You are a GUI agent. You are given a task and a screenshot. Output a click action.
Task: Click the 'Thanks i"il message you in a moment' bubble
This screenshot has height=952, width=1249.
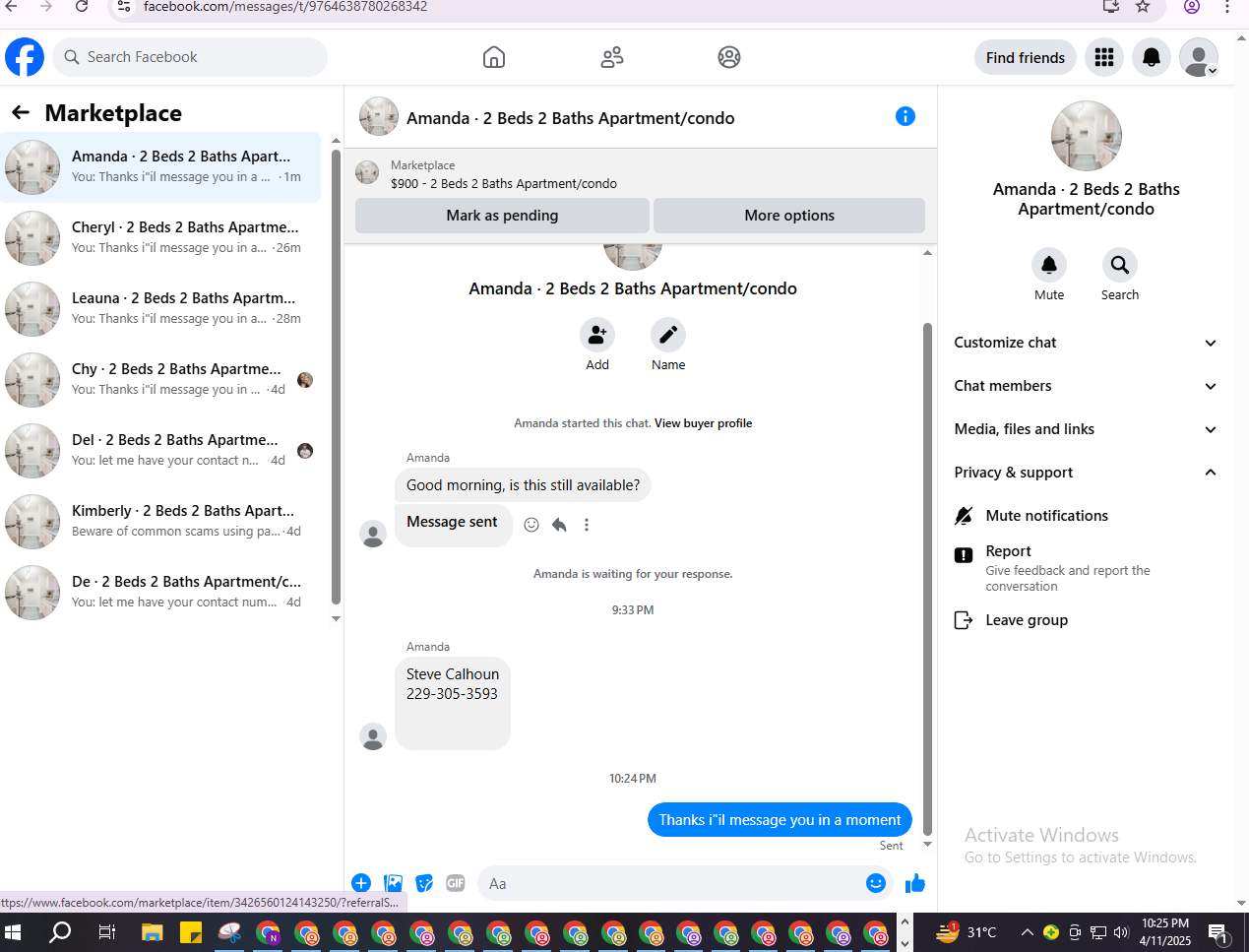[x=780, y=820]
